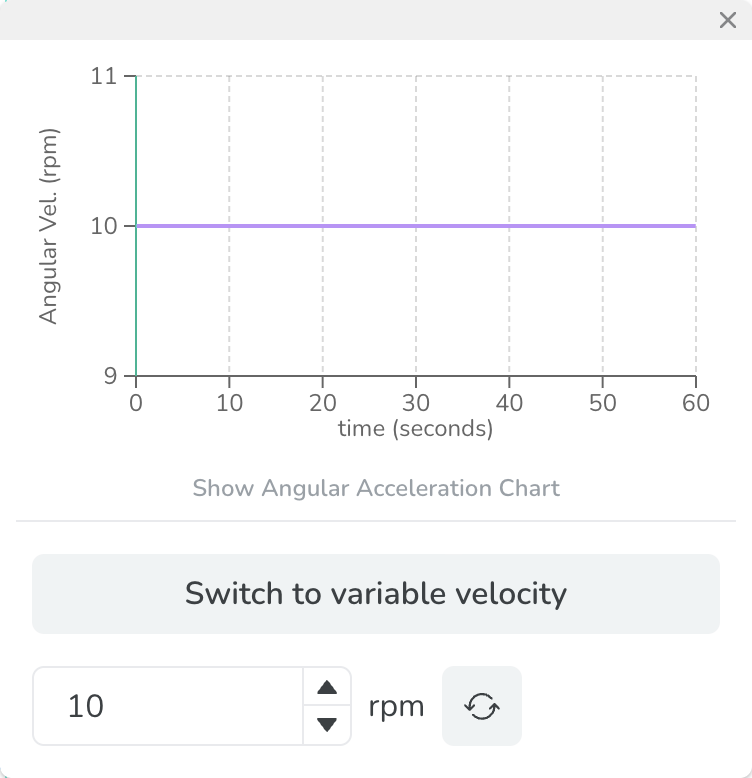The image size is (752, 778).
Task: Show the Angular Acceleration Chart
Action: [x=376, y=489]
